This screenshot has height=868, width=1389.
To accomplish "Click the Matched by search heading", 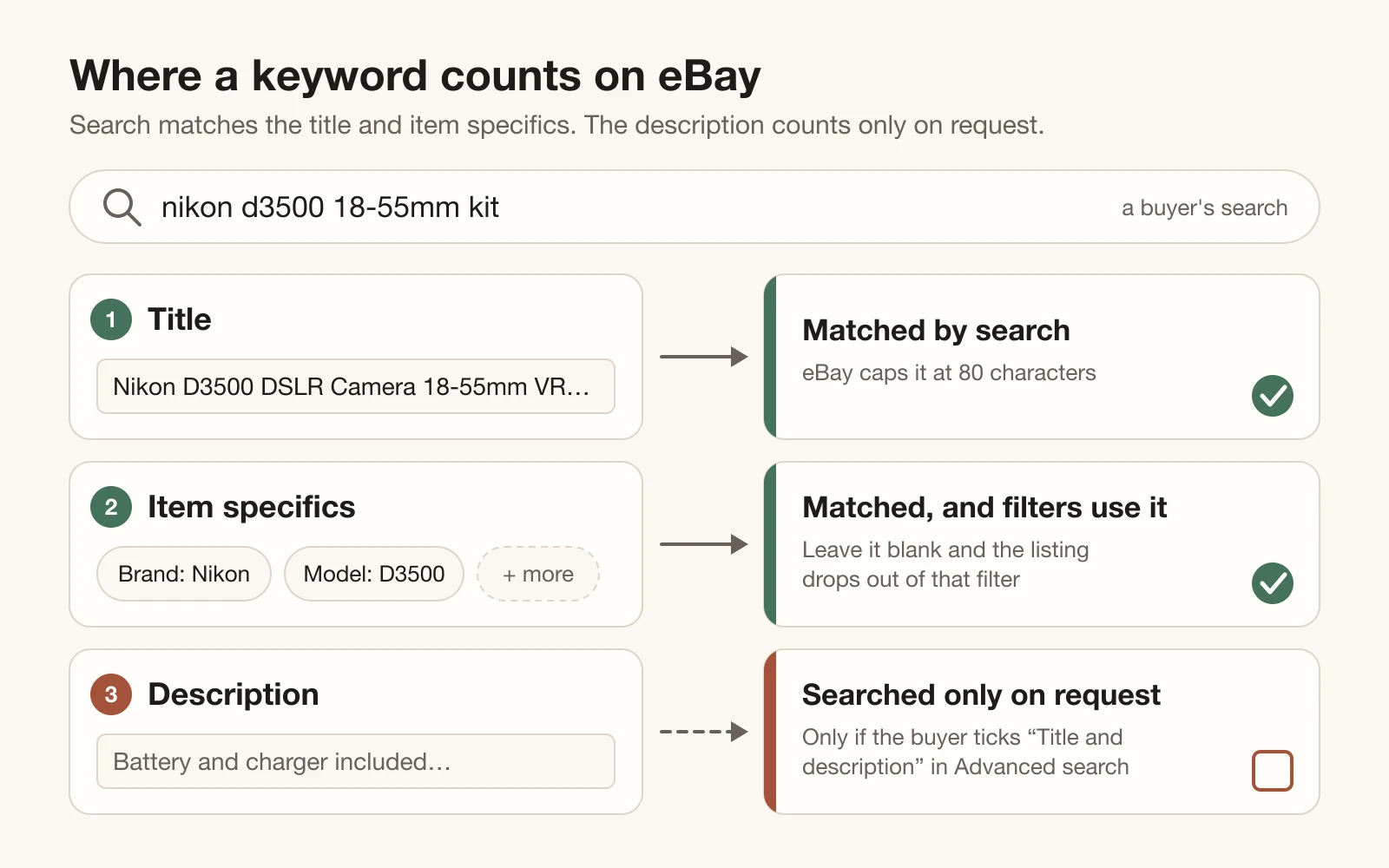I will tap(936, 331).
